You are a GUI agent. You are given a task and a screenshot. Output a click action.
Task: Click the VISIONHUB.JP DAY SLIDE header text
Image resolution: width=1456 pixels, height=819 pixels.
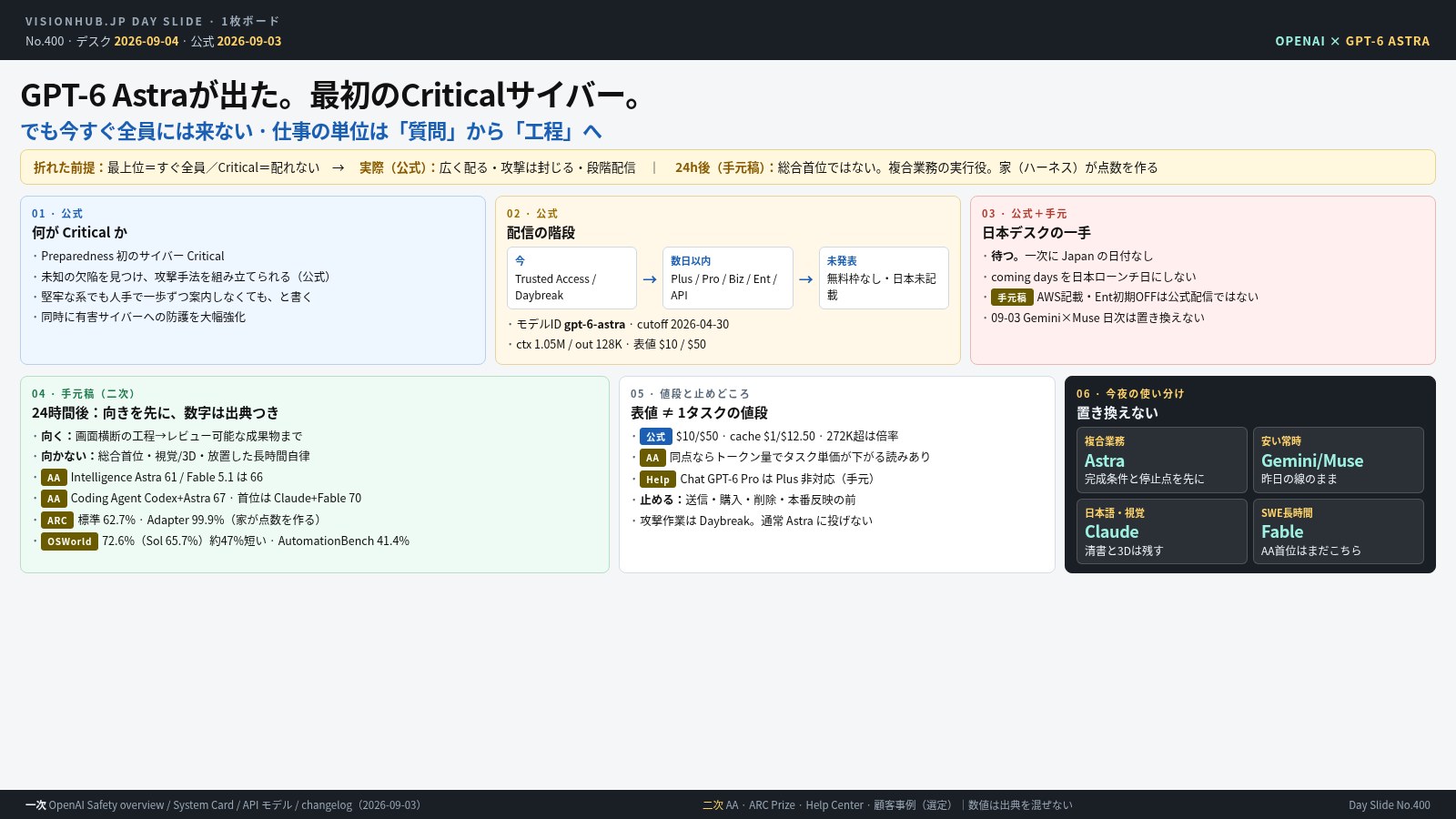153,21
